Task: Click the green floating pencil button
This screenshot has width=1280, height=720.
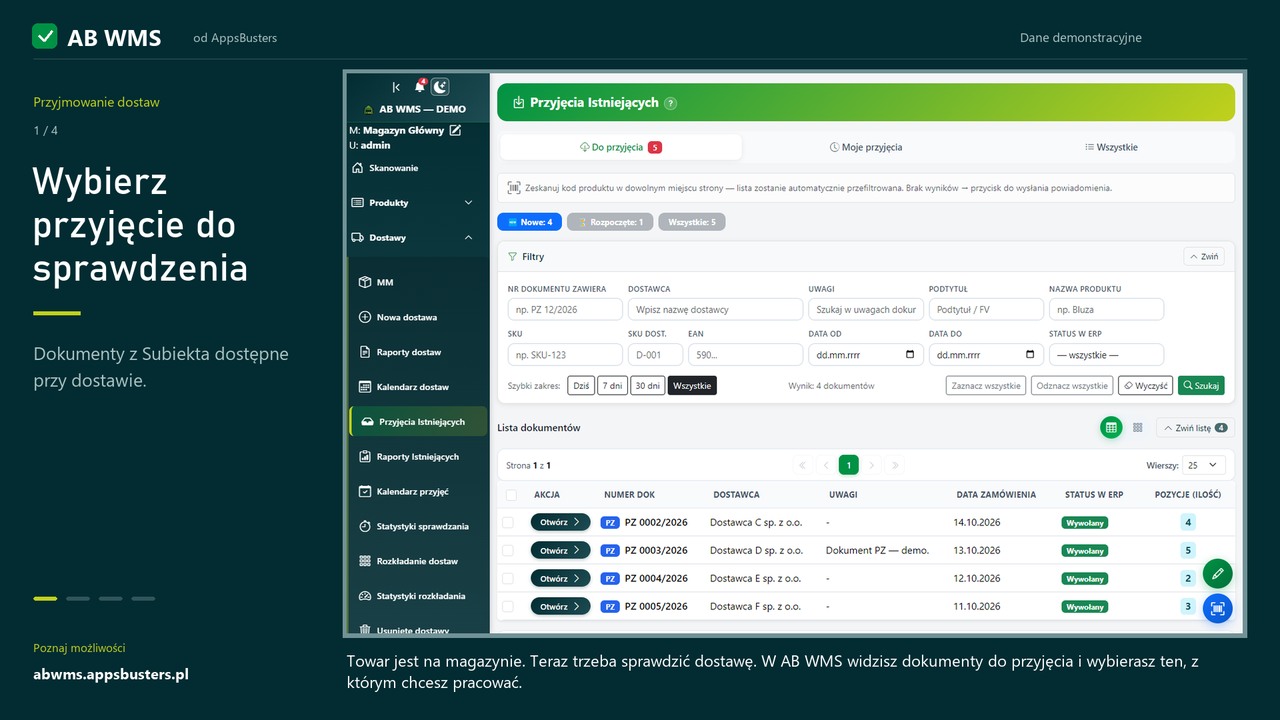Action: click(x=1217, y=574)
